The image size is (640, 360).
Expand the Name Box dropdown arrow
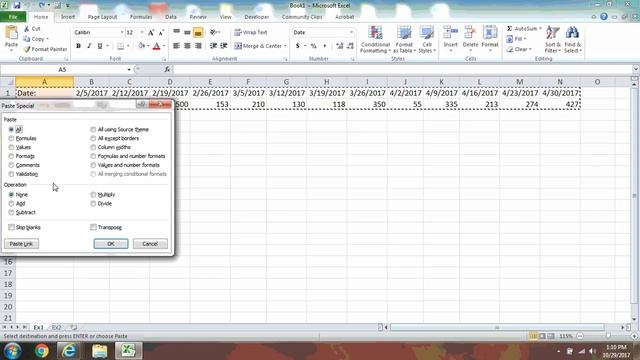(x=129, y=69)
